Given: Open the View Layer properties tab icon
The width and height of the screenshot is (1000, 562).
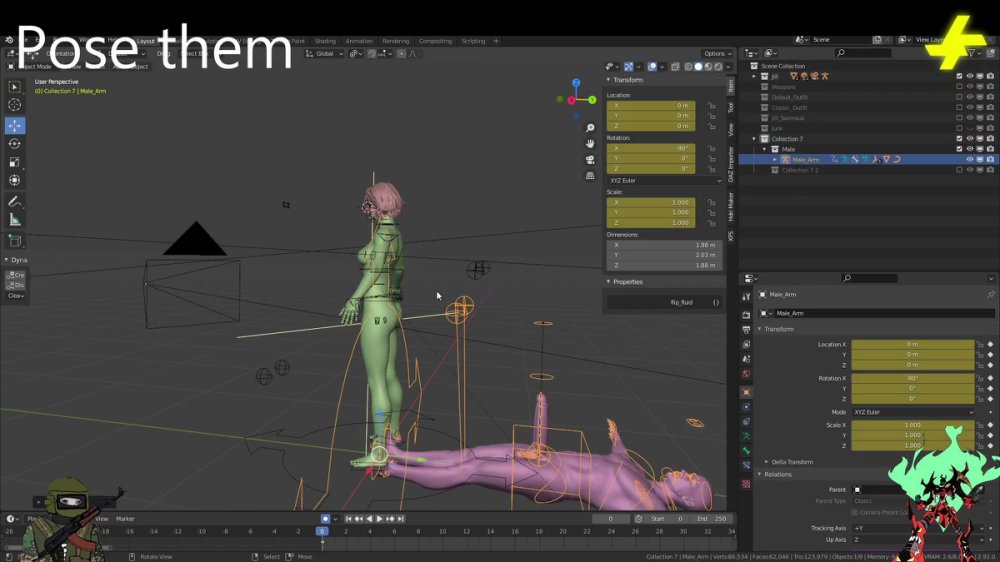Looking at the screenshot, I should tap(746, 344).
